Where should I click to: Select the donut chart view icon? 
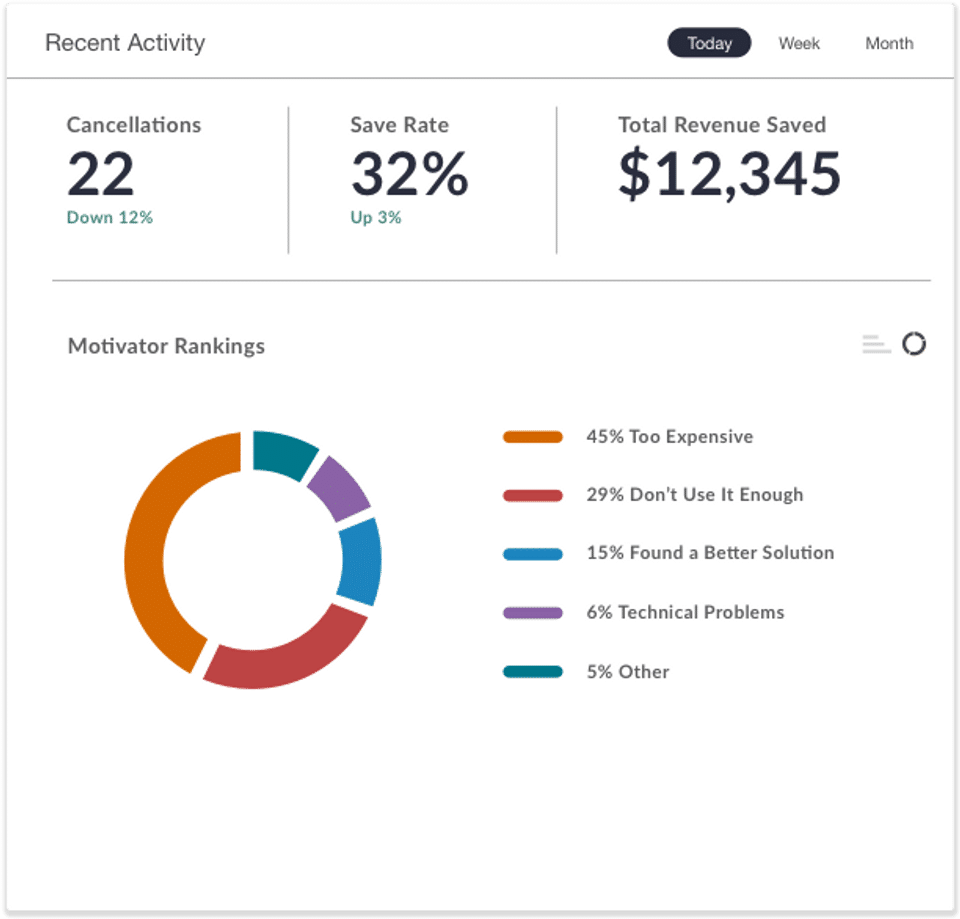(914, 343)
